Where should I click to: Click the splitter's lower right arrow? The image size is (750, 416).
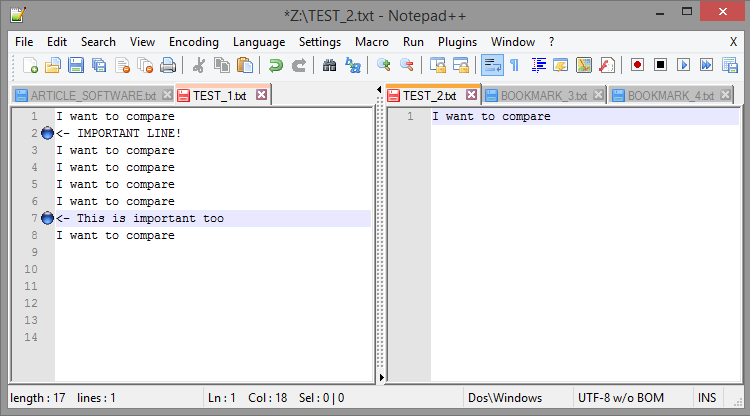pos(381,378)
